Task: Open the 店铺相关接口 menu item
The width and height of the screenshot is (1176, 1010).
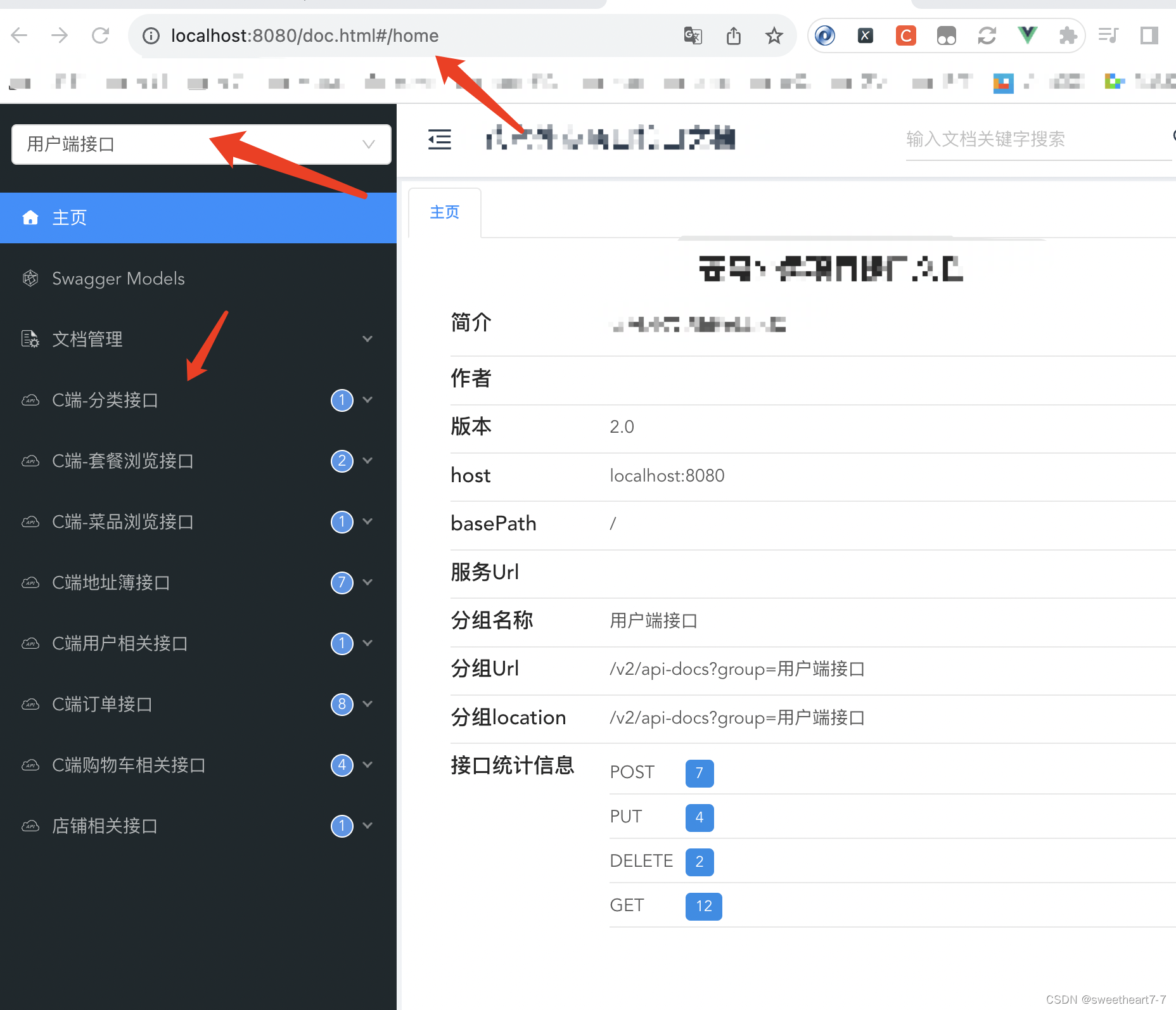Action: pos(198,826)
